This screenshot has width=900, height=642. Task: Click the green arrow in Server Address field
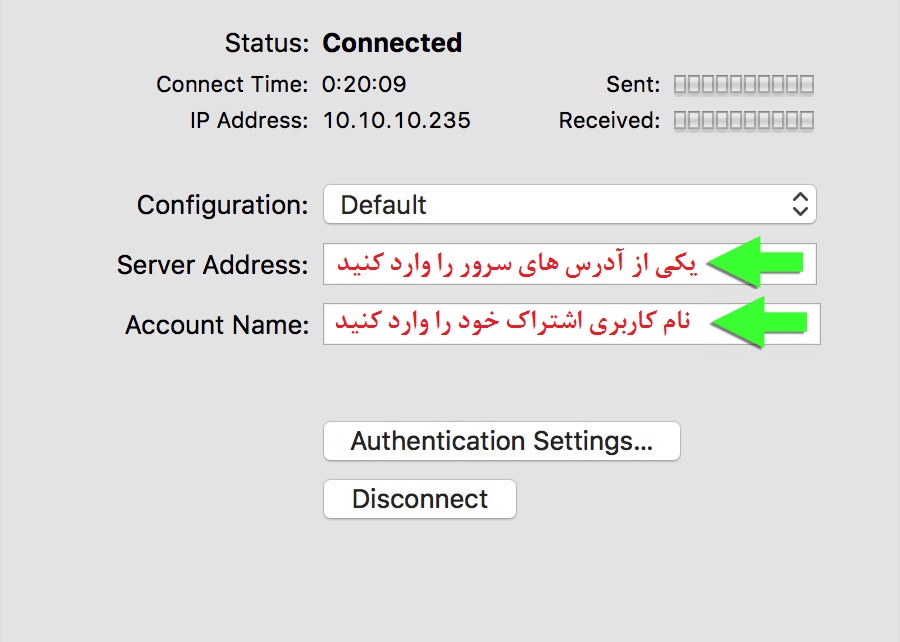(756, 264)
